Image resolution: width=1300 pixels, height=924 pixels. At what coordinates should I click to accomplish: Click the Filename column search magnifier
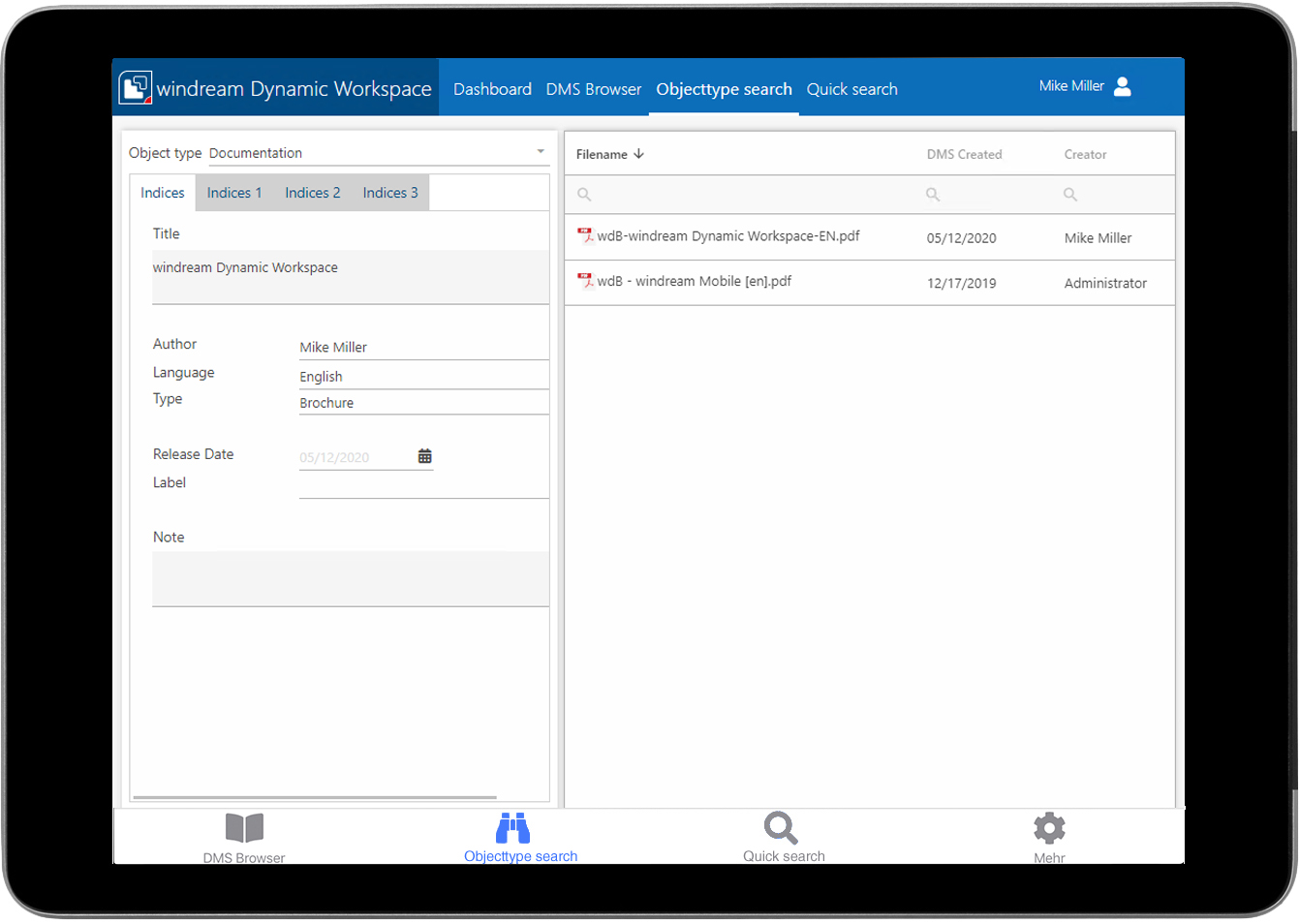pos(584,195)
